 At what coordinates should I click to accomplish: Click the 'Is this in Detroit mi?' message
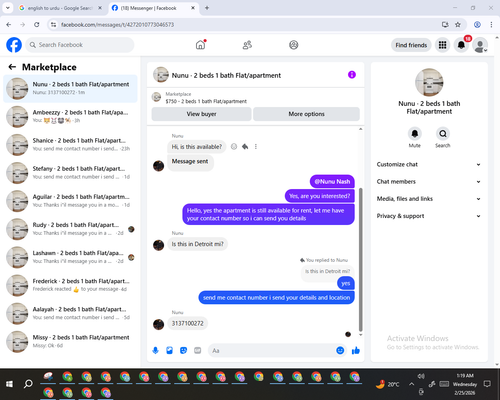(x=197, y=244)
